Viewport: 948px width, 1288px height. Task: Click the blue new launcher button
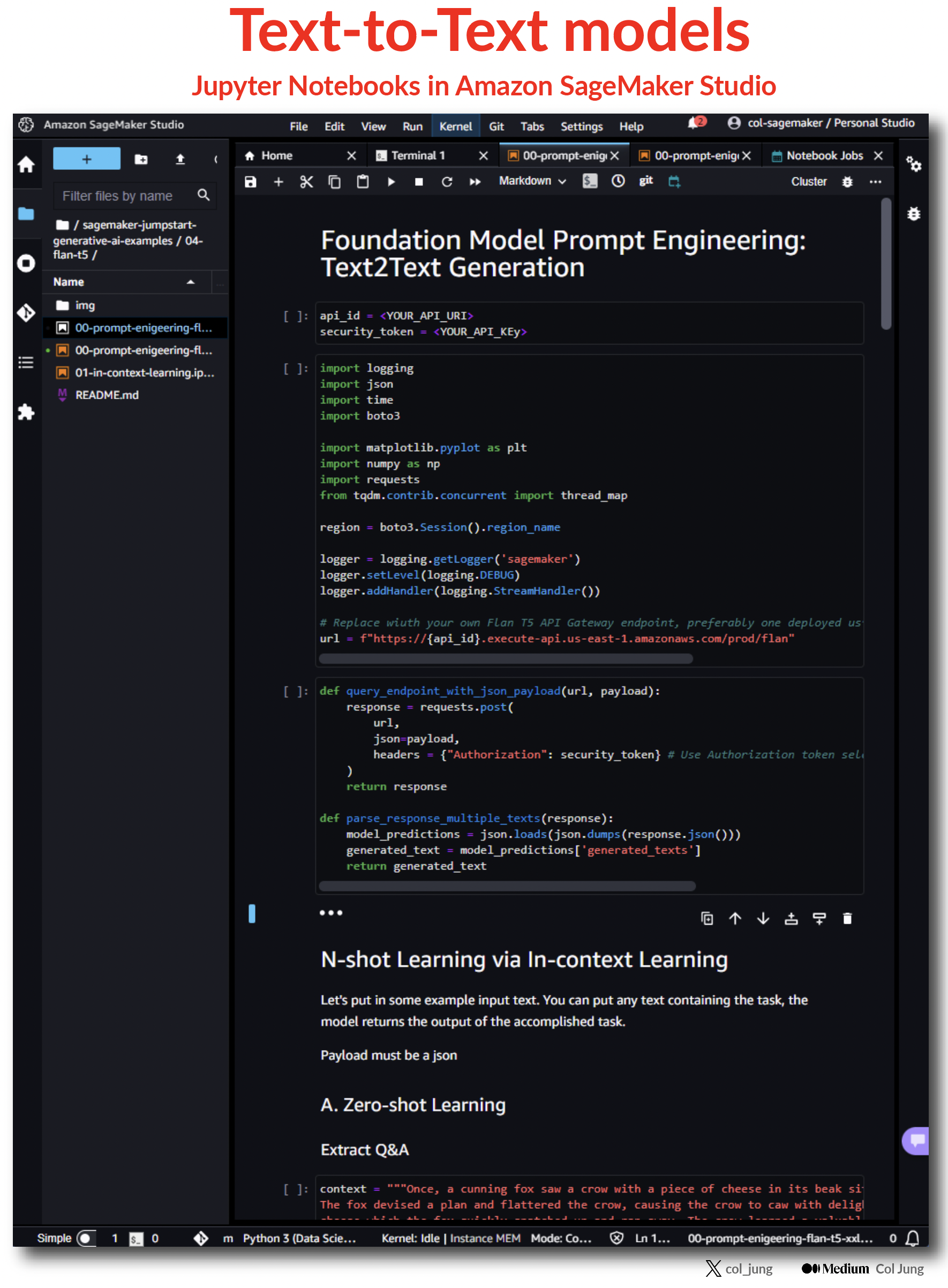pos(87,159)
